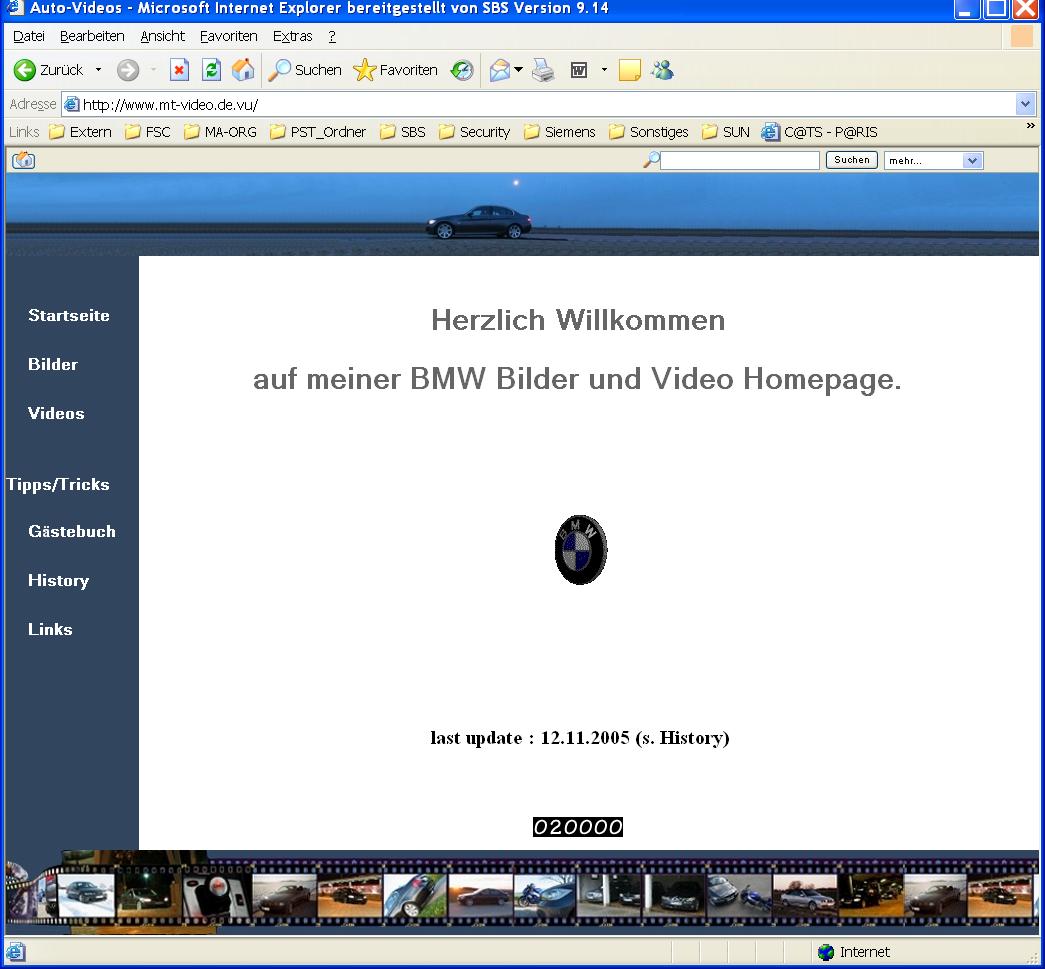Click the search toolbar text field

[740, 160]
